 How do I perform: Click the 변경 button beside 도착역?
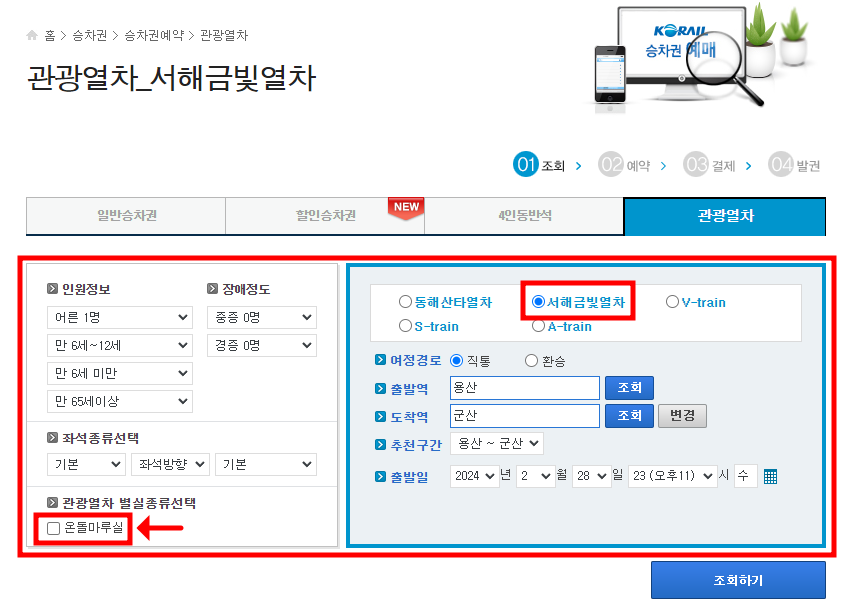point(682,416)
